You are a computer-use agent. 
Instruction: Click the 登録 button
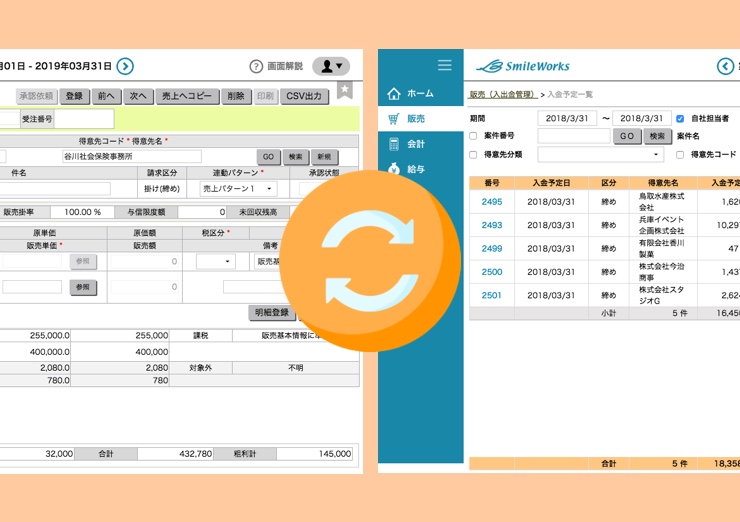point(74,96)
